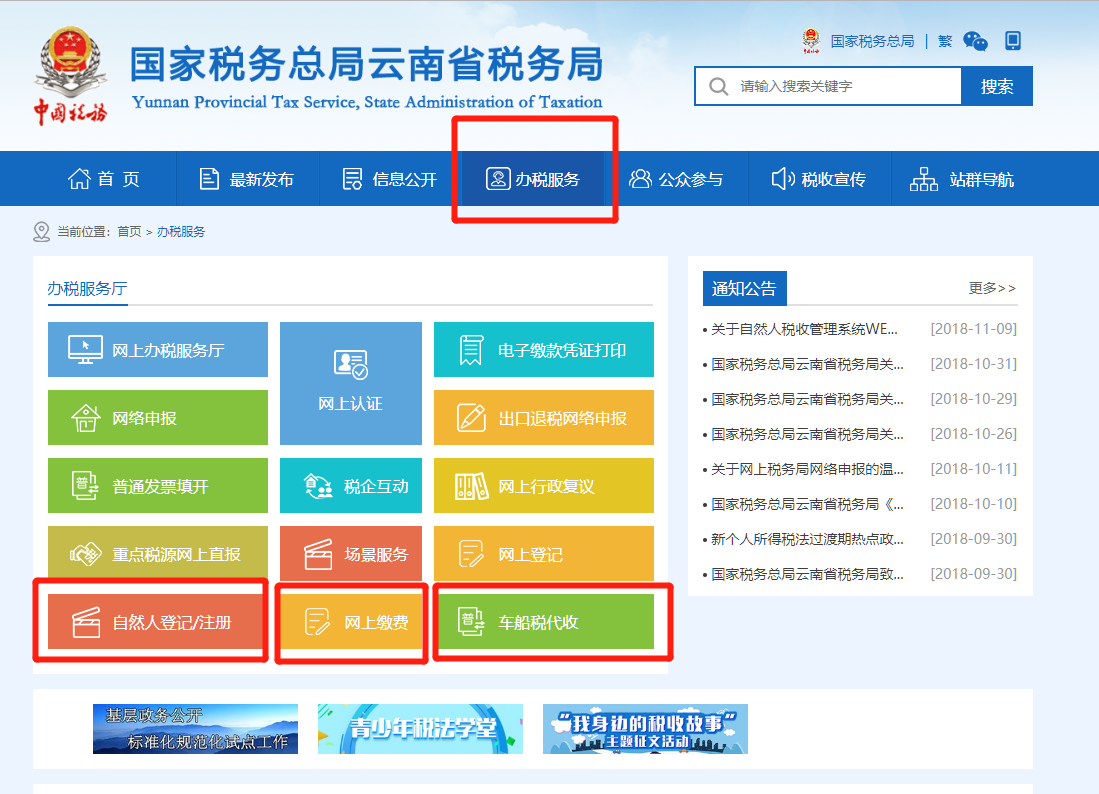The image size is (1099, 794).
Task: Click the 中国税务 national emblem logo
Action: [x=70, y=76]
